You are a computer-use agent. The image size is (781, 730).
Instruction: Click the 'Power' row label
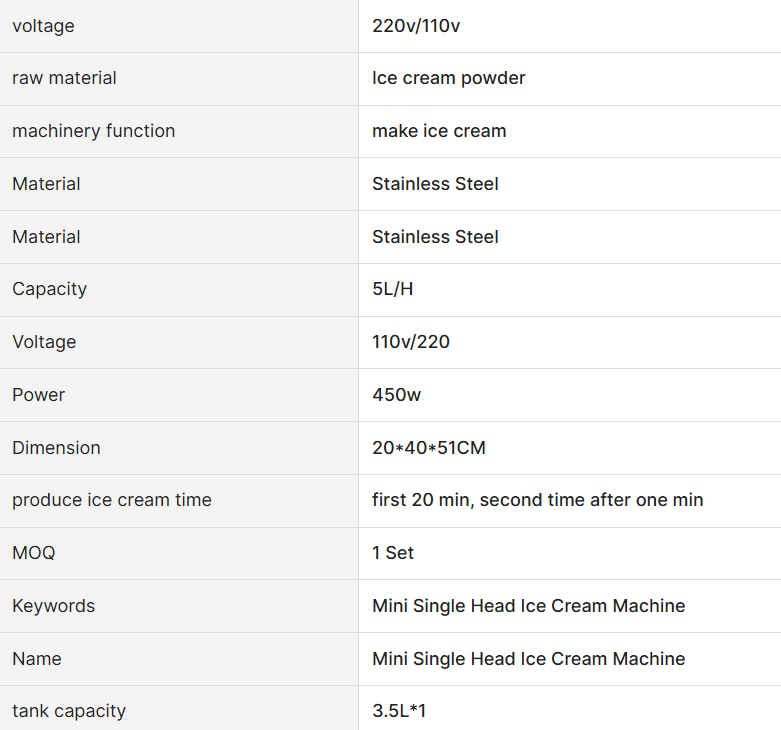(x=38, y=395)
